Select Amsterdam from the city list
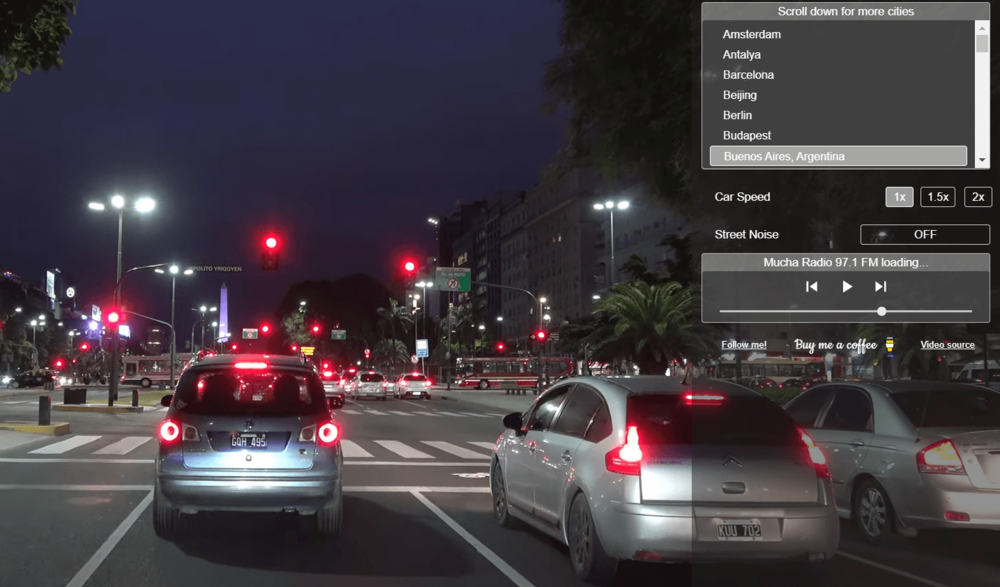This screenshot has width=1000, height=587. point(752,35)
